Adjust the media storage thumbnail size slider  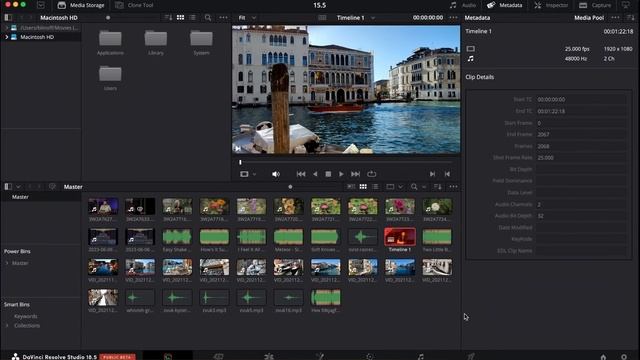[x=108, y=18]
